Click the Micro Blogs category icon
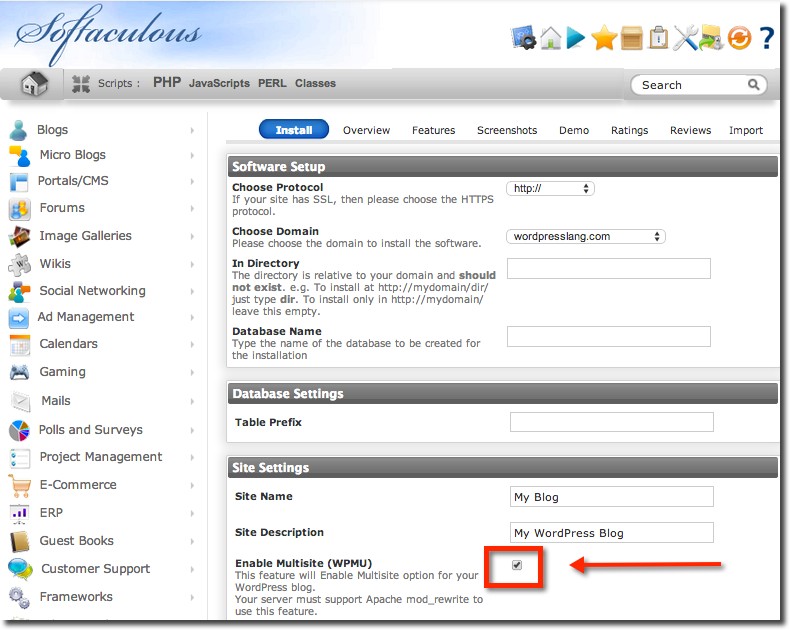 click(20, 156)
